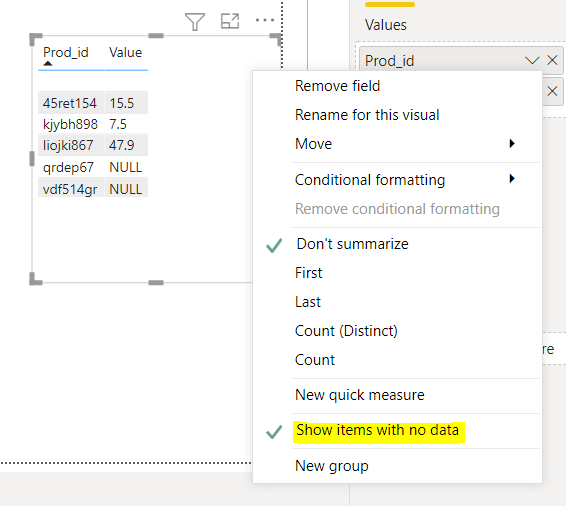
Task: Sort table by Value column header
Action: pyautogui.click(x=126, y=52)
